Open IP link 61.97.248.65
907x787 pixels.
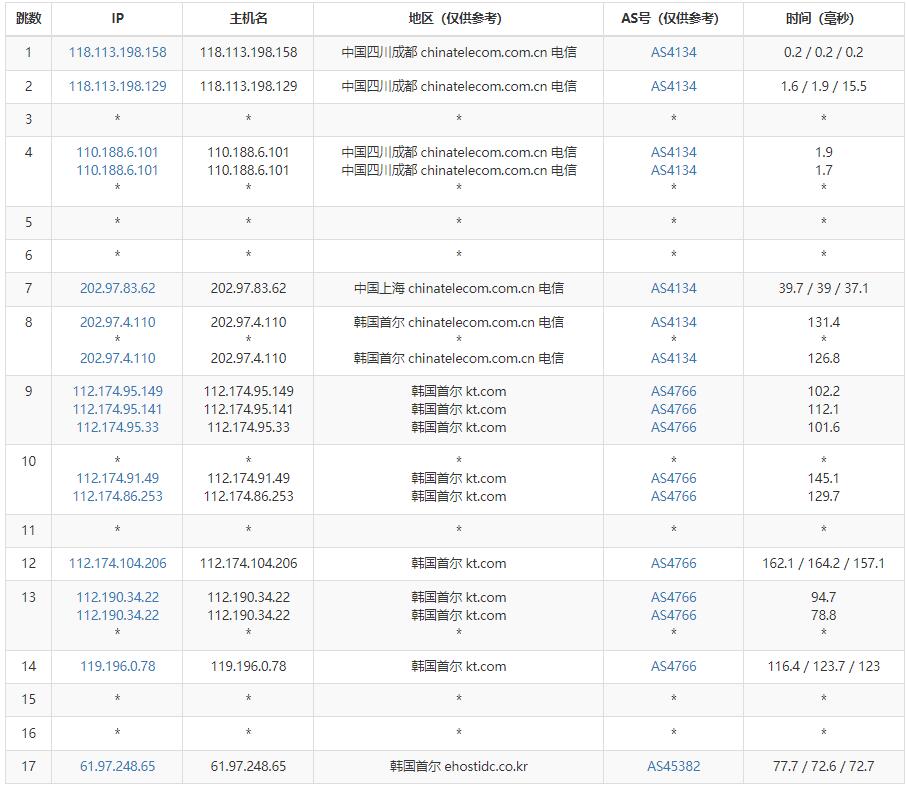117,766
